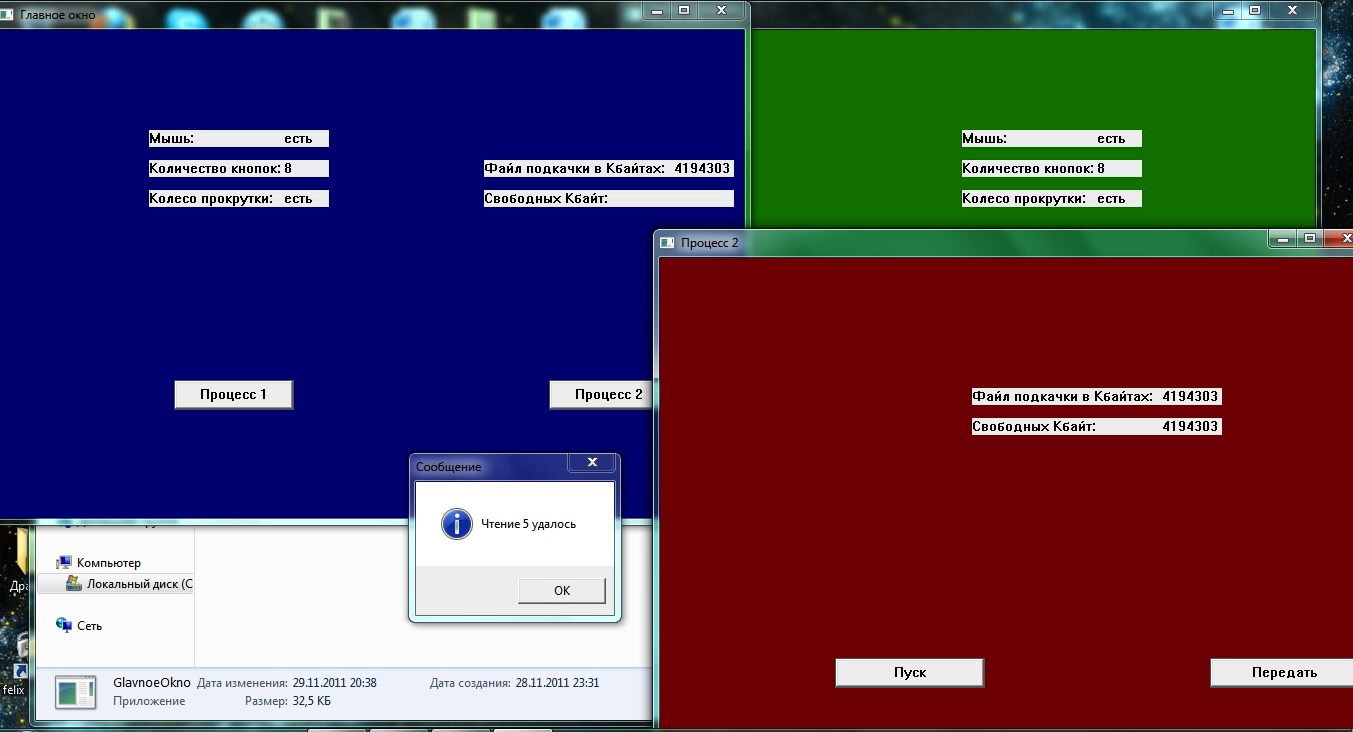Minimize the Главное окно window
The image size is (1353, 732).
[x=657, y=10]
